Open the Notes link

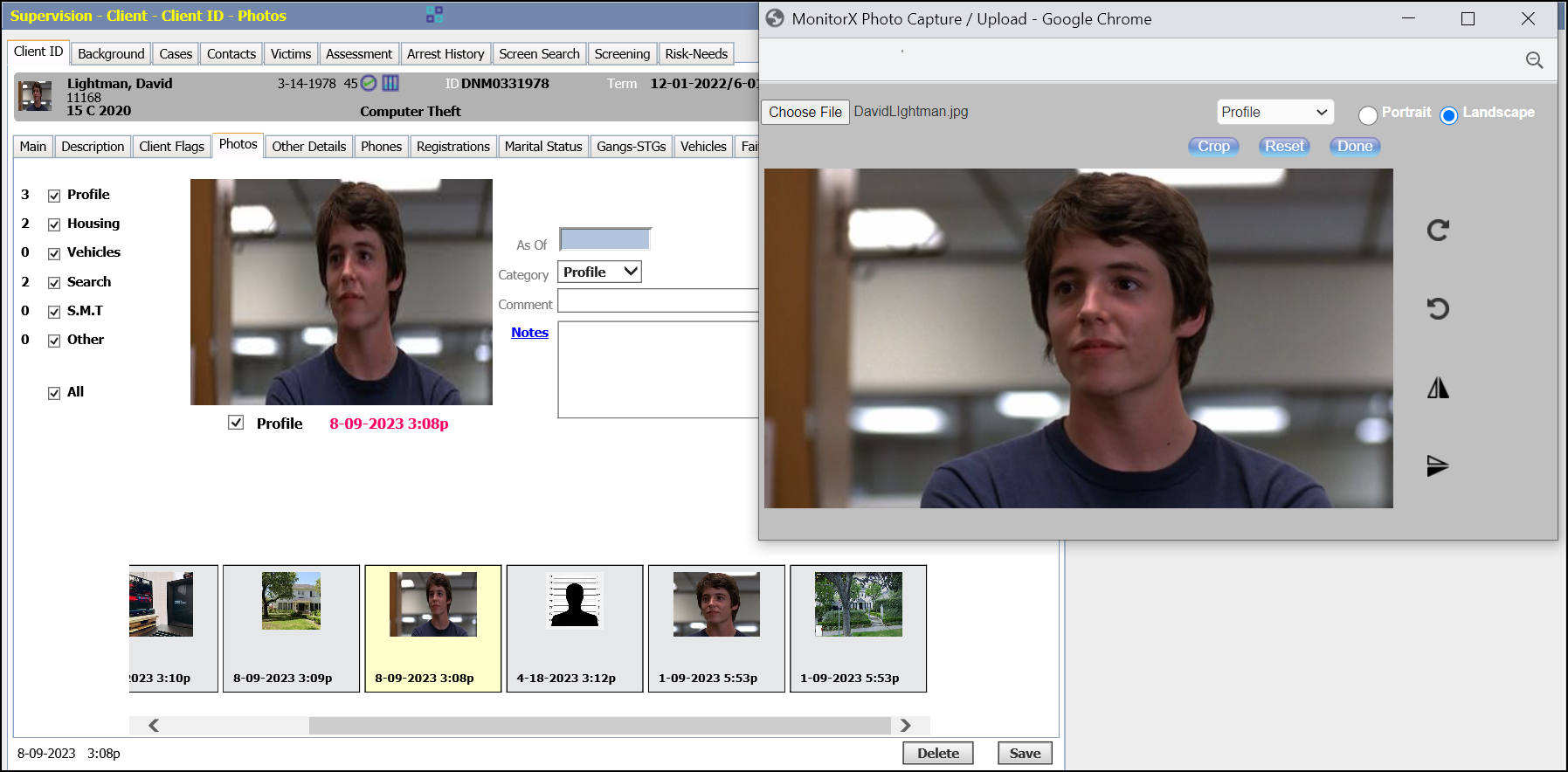[529, 332]
